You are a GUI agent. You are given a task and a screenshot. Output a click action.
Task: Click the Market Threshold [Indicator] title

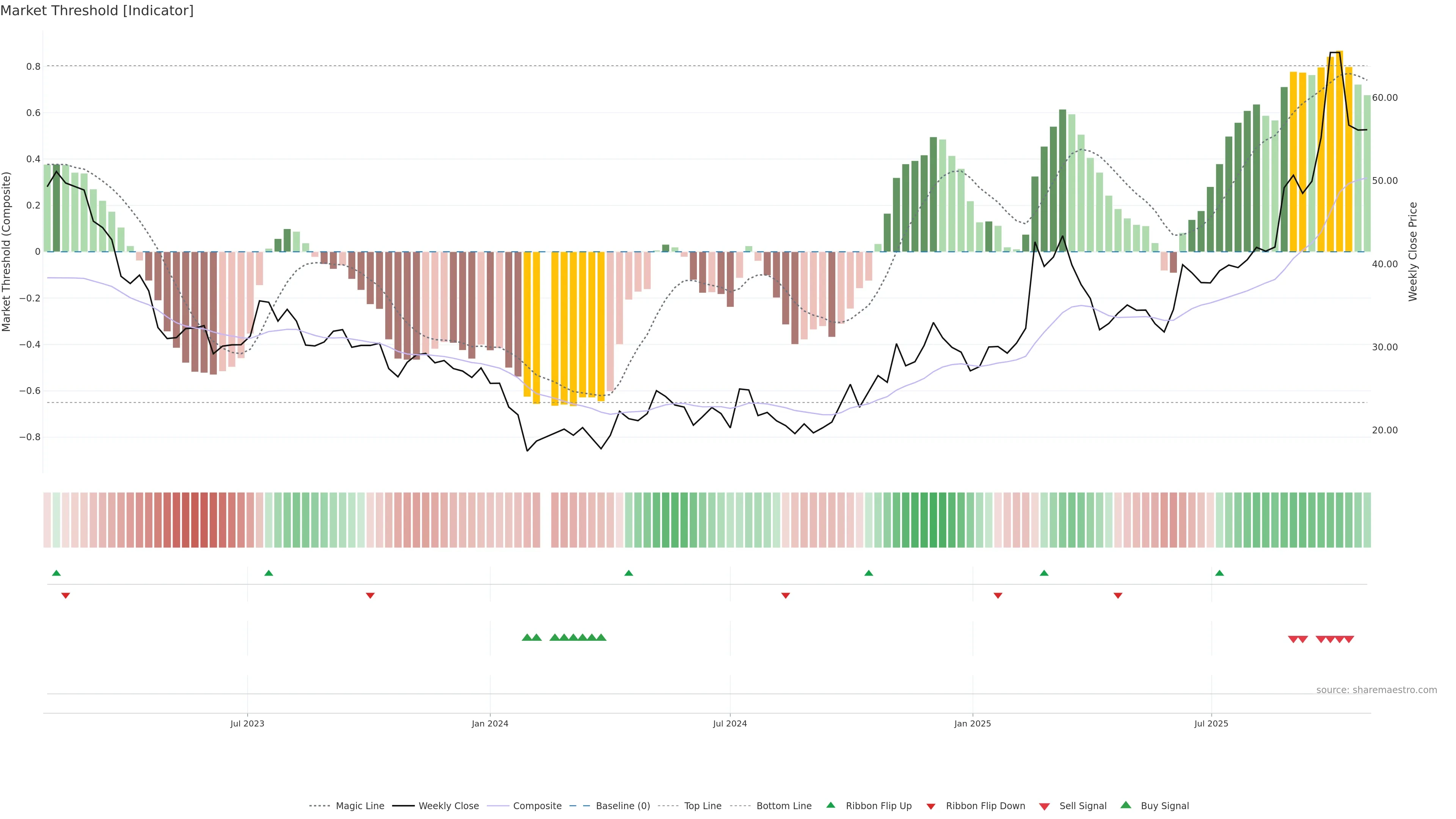tap(97, 11)
